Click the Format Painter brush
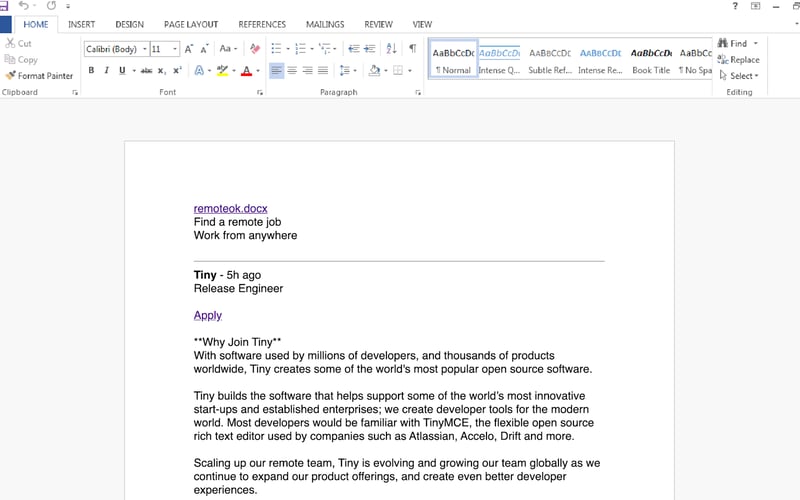Image resolution: width=800 pixels, height=500 pixels. pos(10,76)
